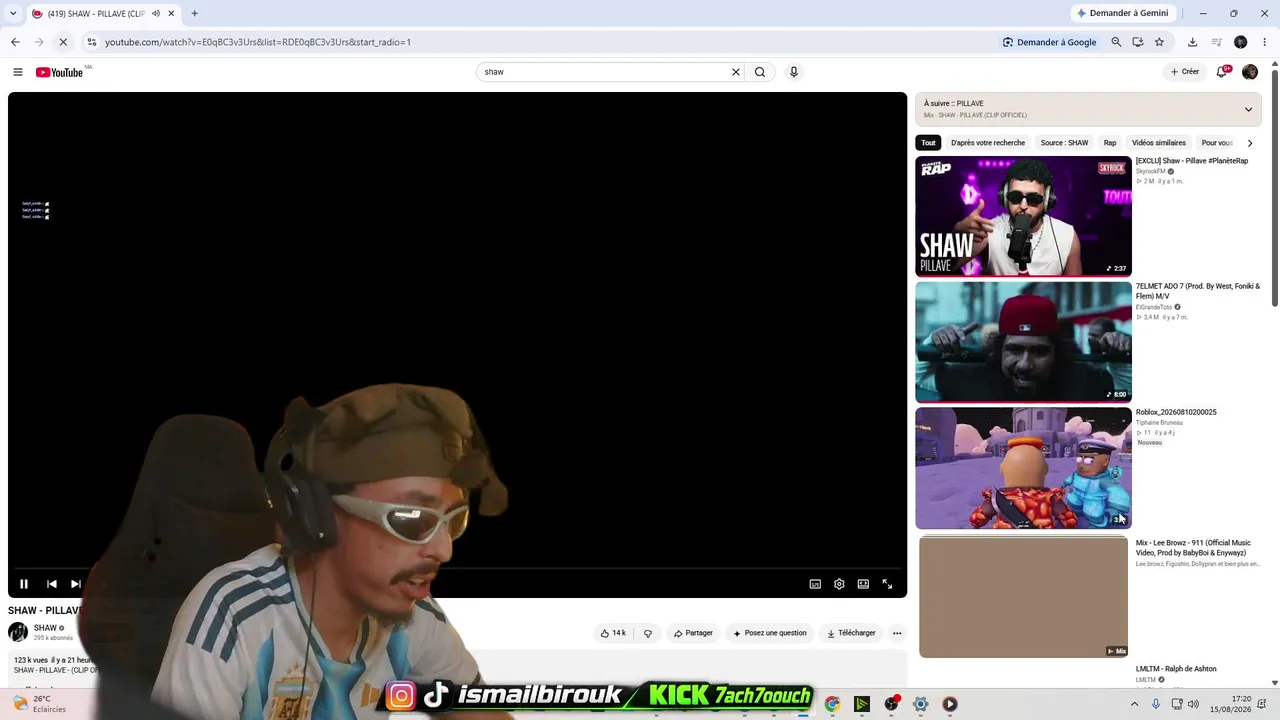Open OBS Studio in taskbar
This screenshot has height=720, width=1280.
click(891, 704)
